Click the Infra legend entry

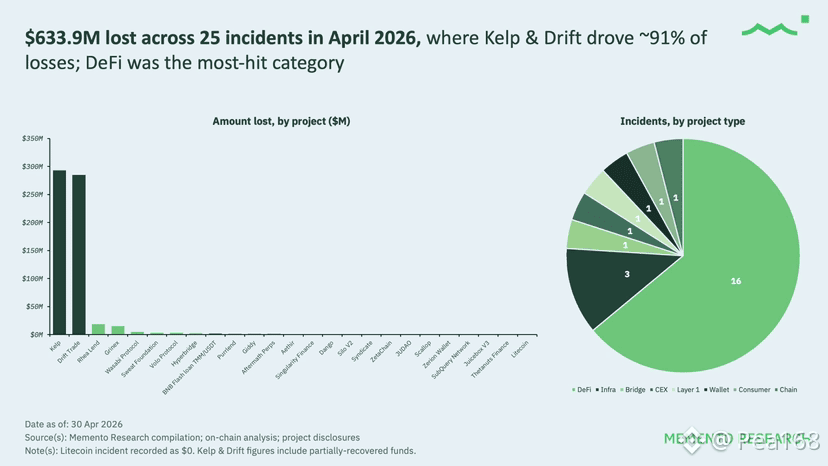606,390
